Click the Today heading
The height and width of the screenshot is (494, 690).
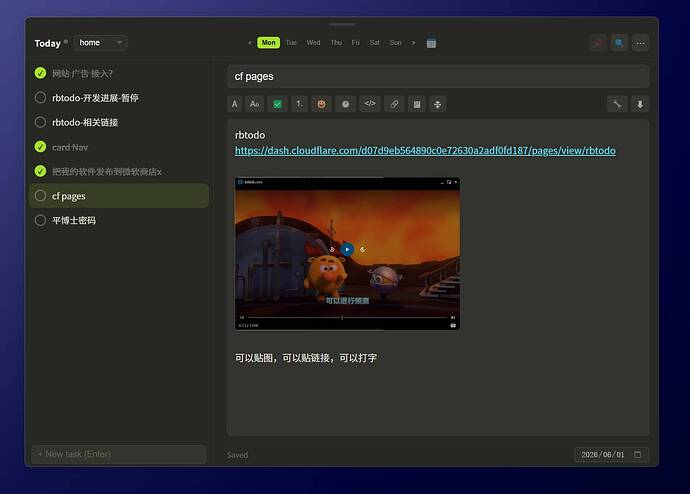(48, 43)
